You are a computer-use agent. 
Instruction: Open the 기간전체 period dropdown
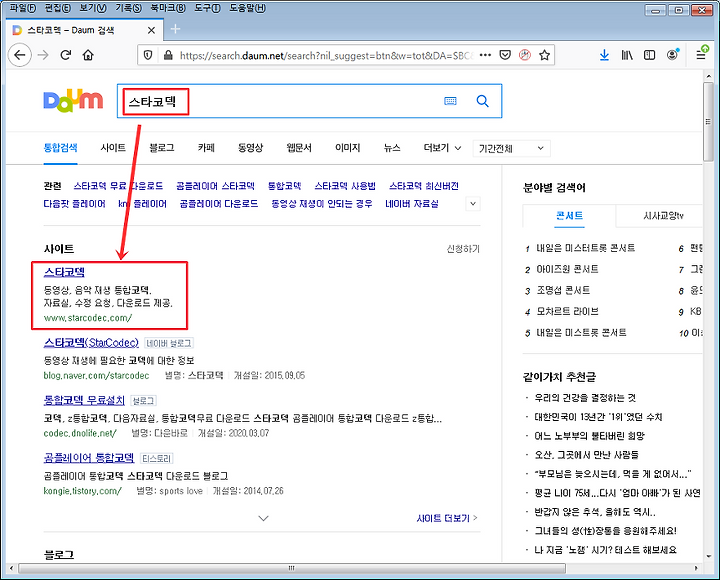(511, 148)
